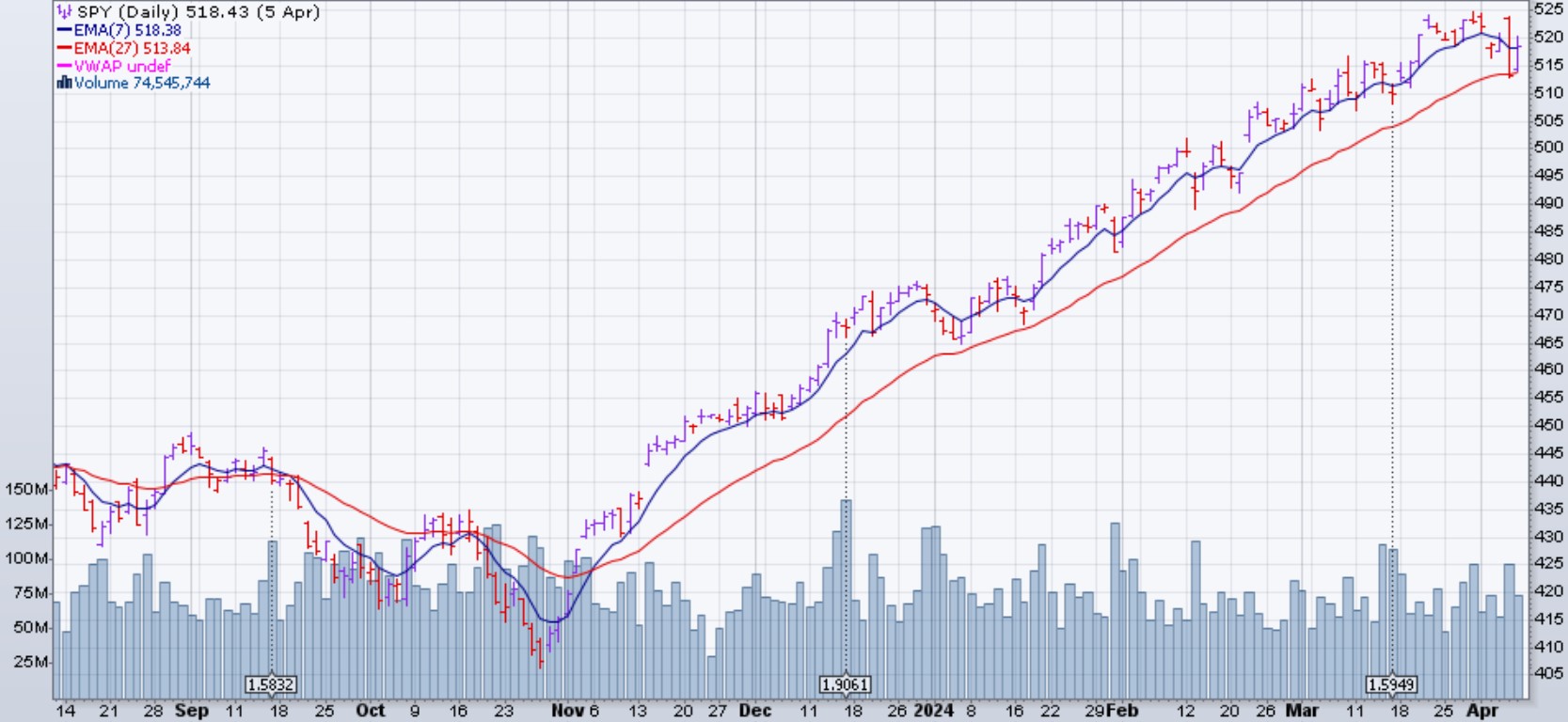Click the 2024 label on the date axis
Image resolution: width=1568 pixels, height=722 pixels.
point(935,711)
